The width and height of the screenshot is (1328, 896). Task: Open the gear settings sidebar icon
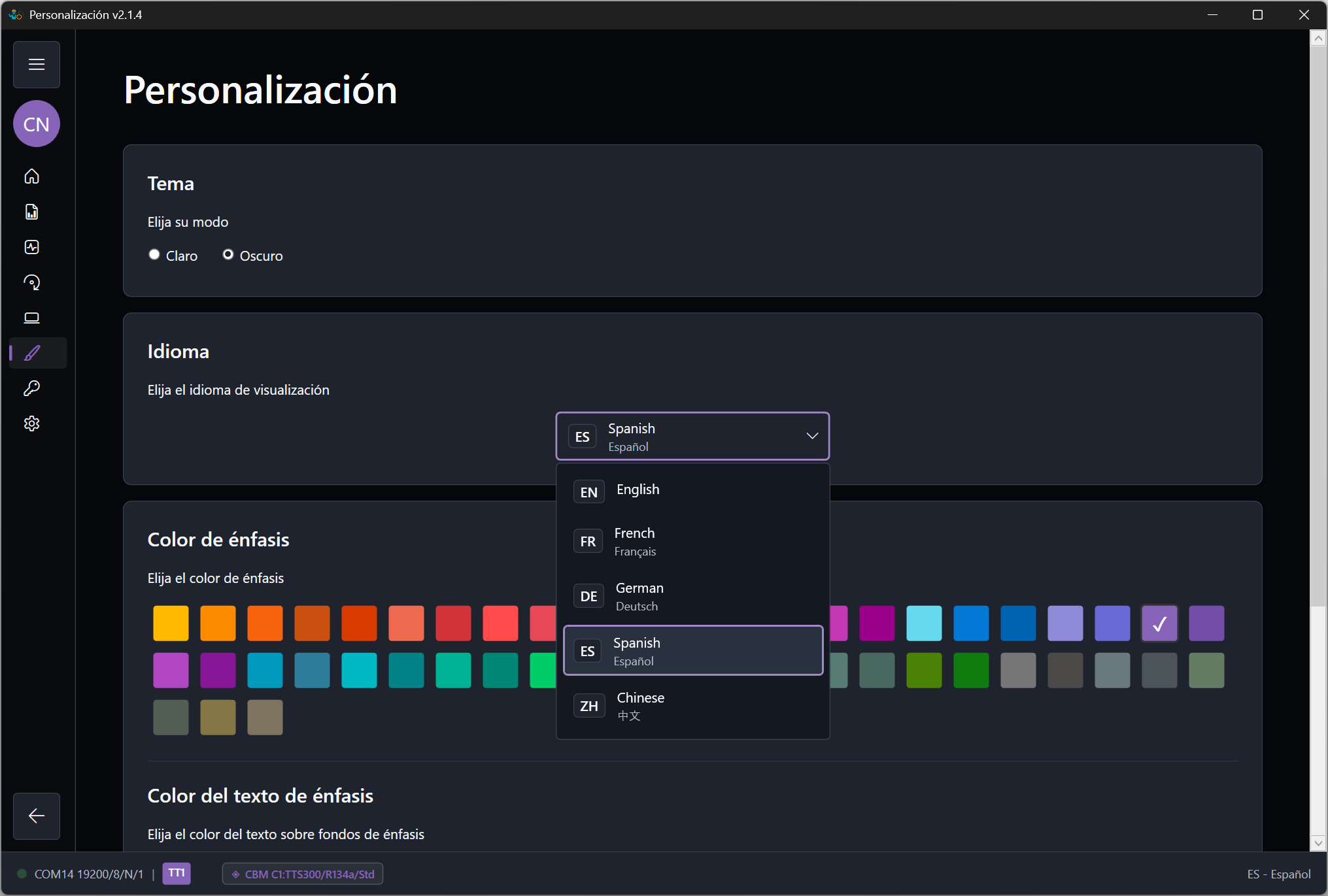coord(31,423)
